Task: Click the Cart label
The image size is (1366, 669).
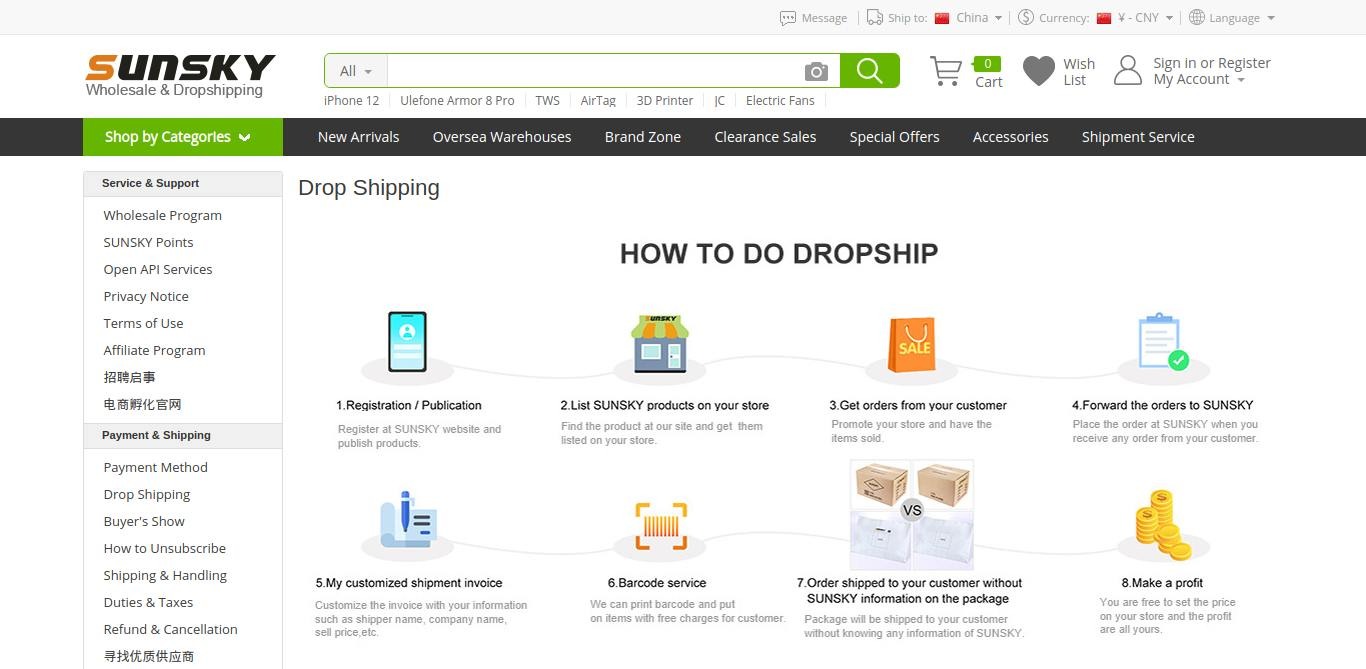Action: tap(989, 82)
